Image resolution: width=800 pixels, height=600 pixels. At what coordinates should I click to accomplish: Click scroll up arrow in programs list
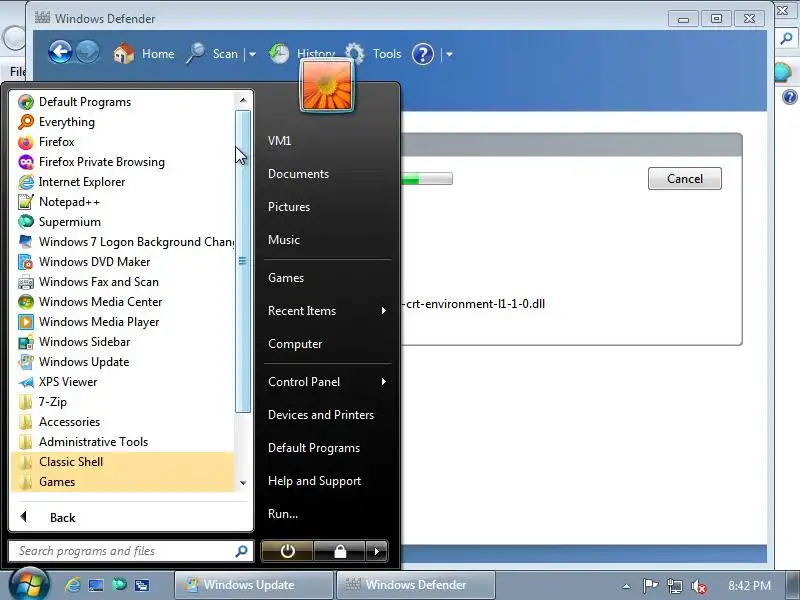pos(243,100)
